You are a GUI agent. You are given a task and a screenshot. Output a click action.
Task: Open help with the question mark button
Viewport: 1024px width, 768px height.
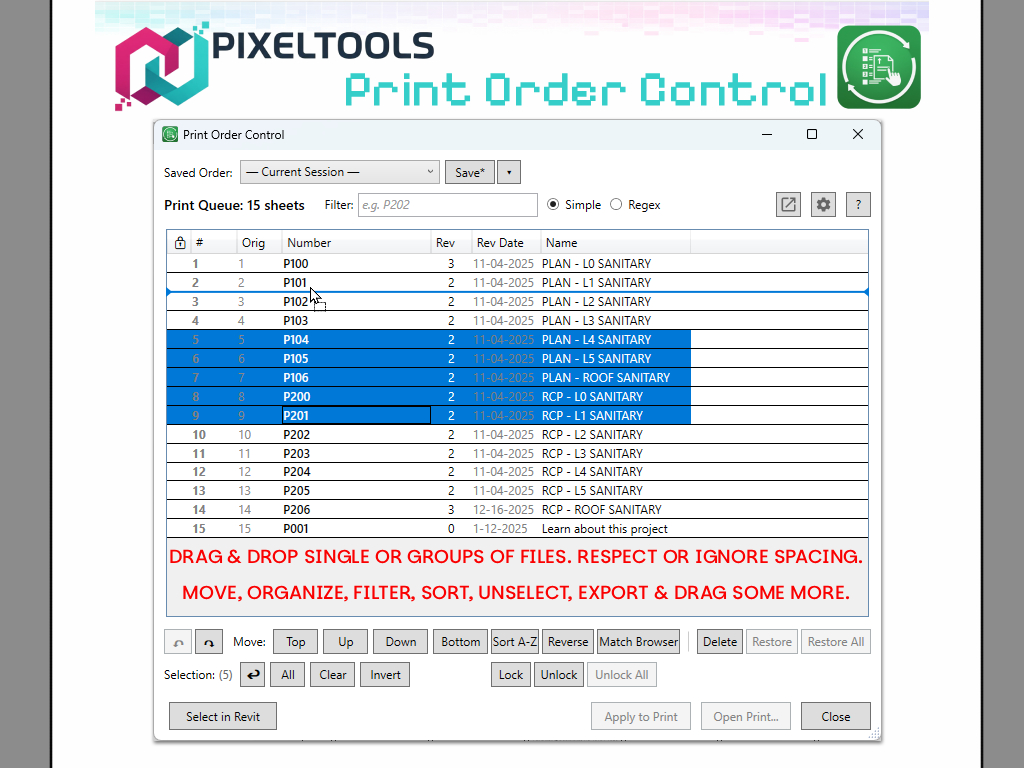(x=857, y=205)
